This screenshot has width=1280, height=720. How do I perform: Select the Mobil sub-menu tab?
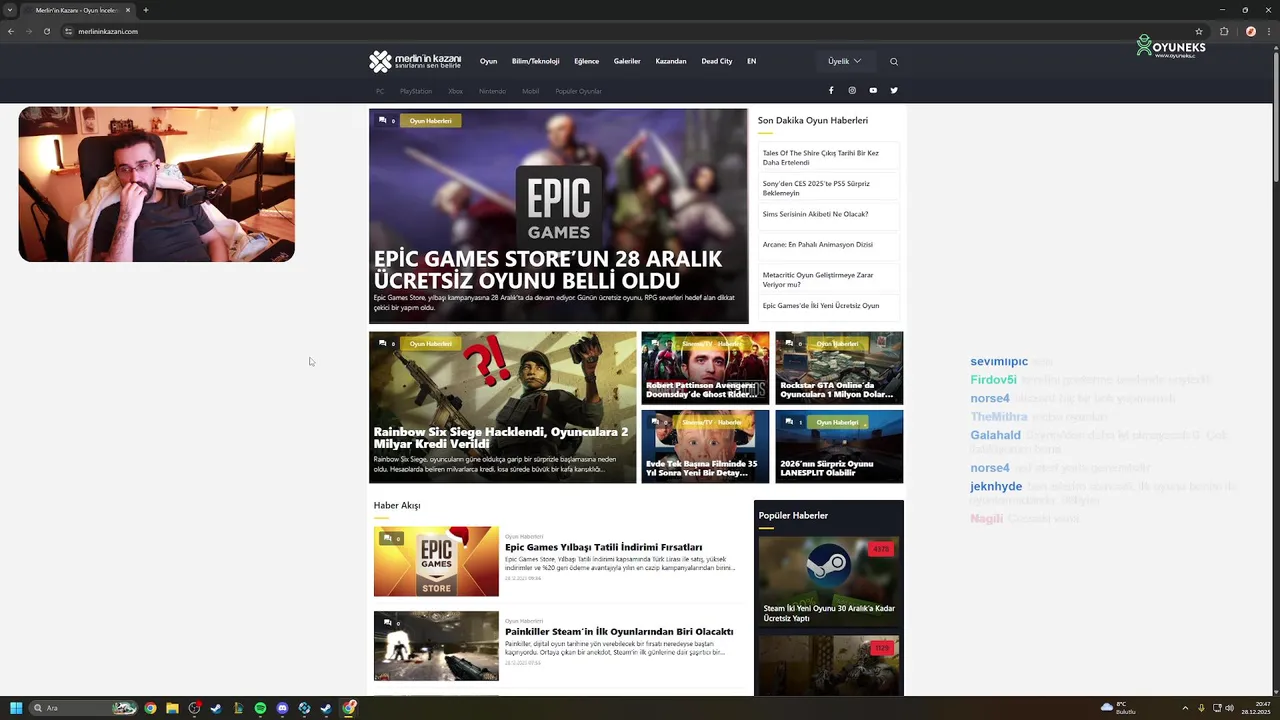coord(530,91)
